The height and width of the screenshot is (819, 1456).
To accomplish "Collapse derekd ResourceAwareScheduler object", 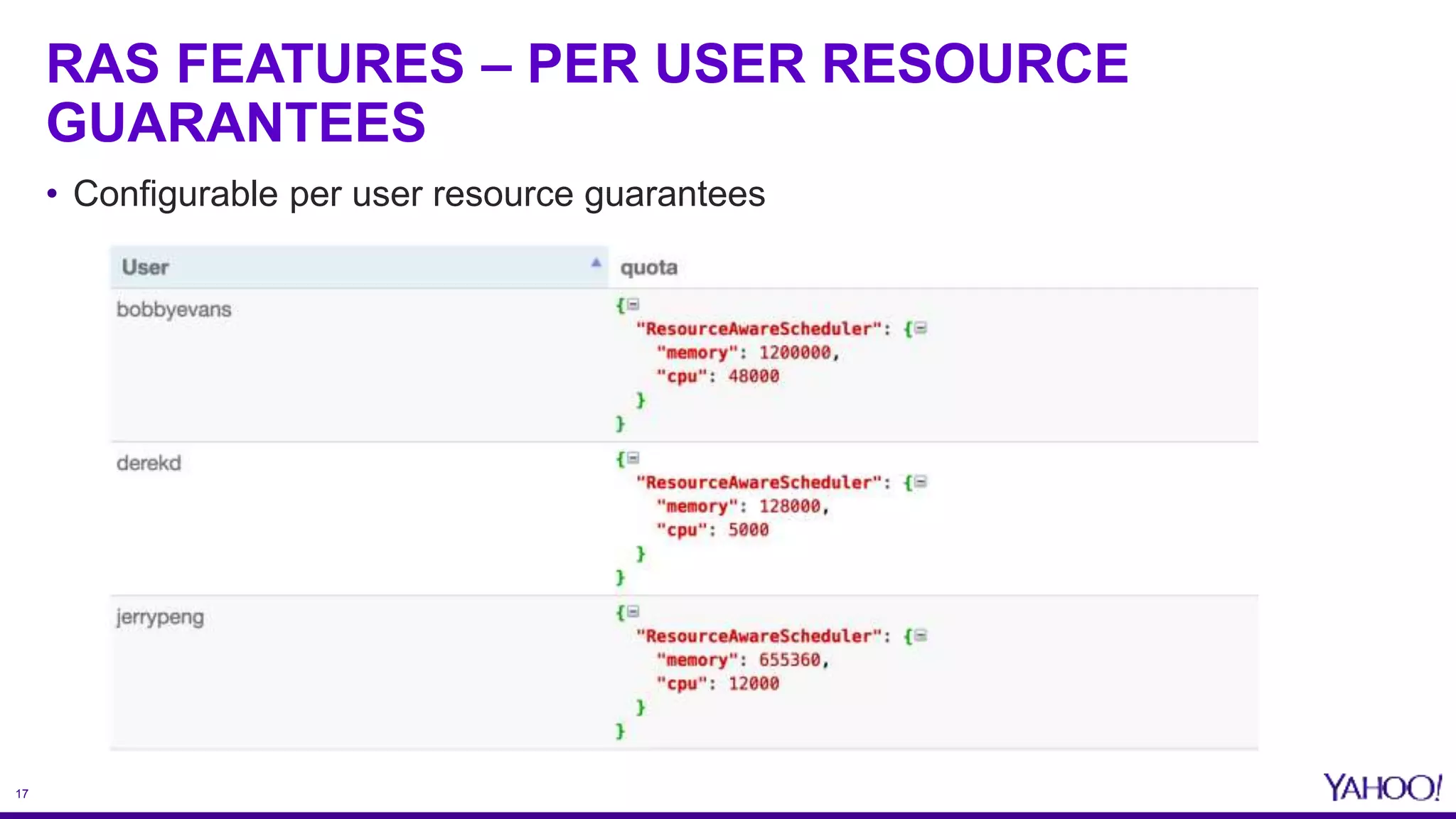I will 921,482.
